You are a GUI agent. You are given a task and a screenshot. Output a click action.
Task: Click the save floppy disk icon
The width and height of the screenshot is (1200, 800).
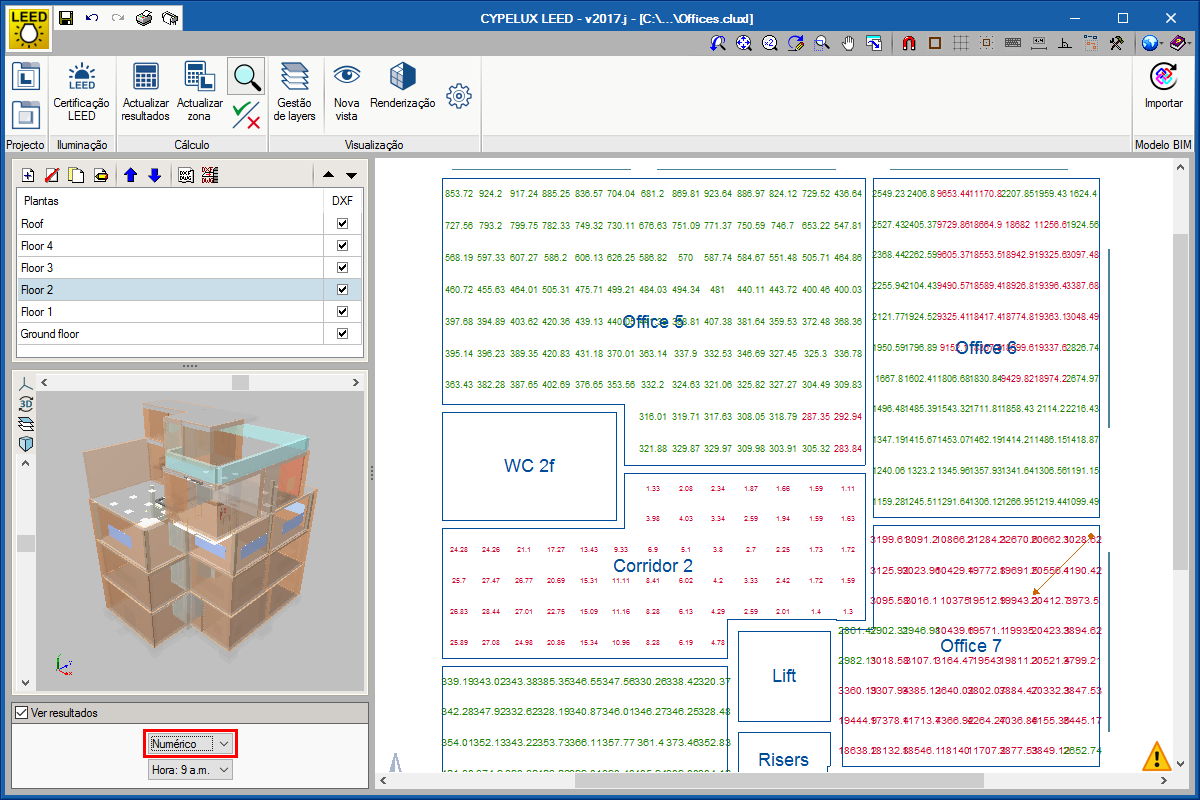[x=66, y=18]
